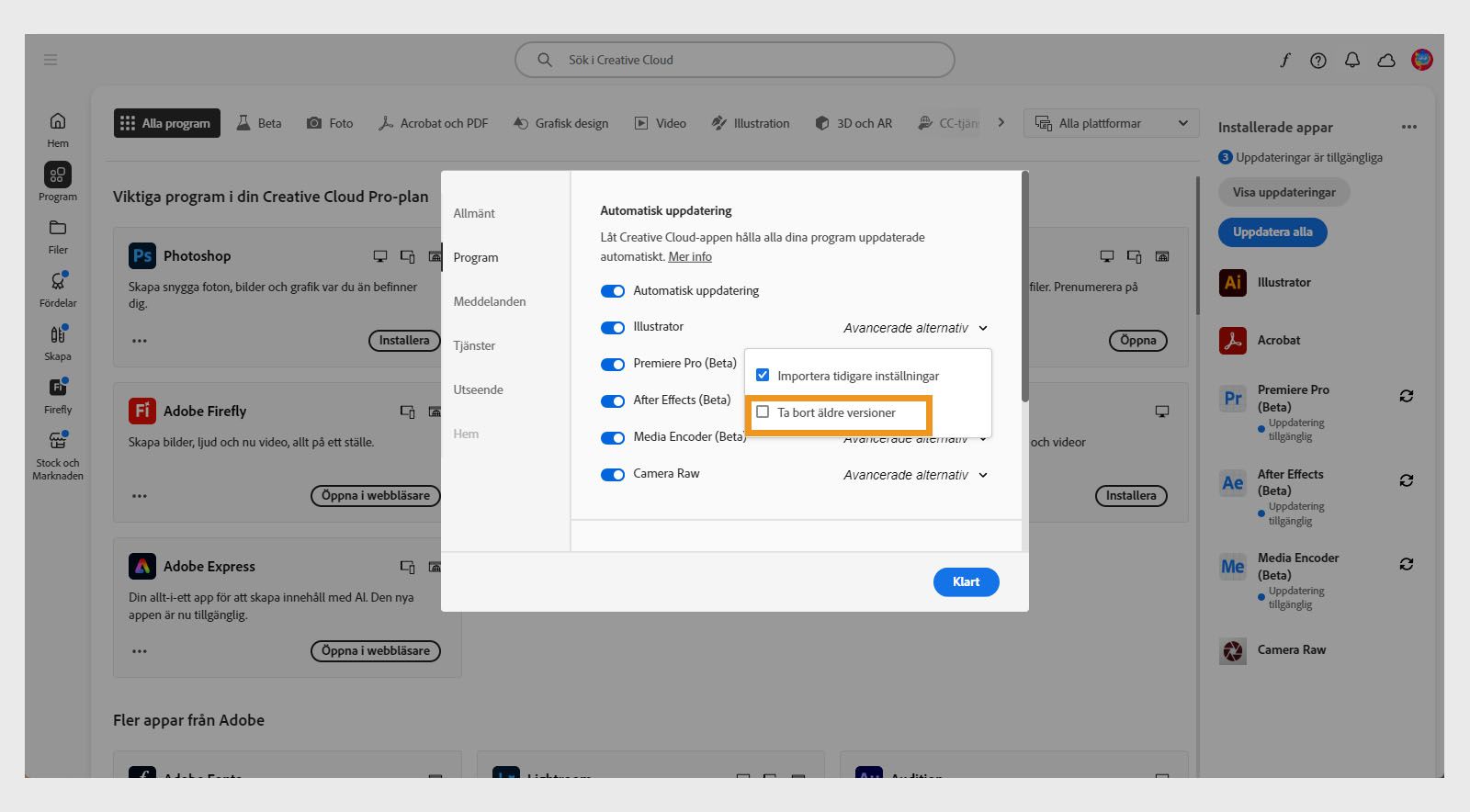Open the user profile avatar

(x=1422, y=60)
